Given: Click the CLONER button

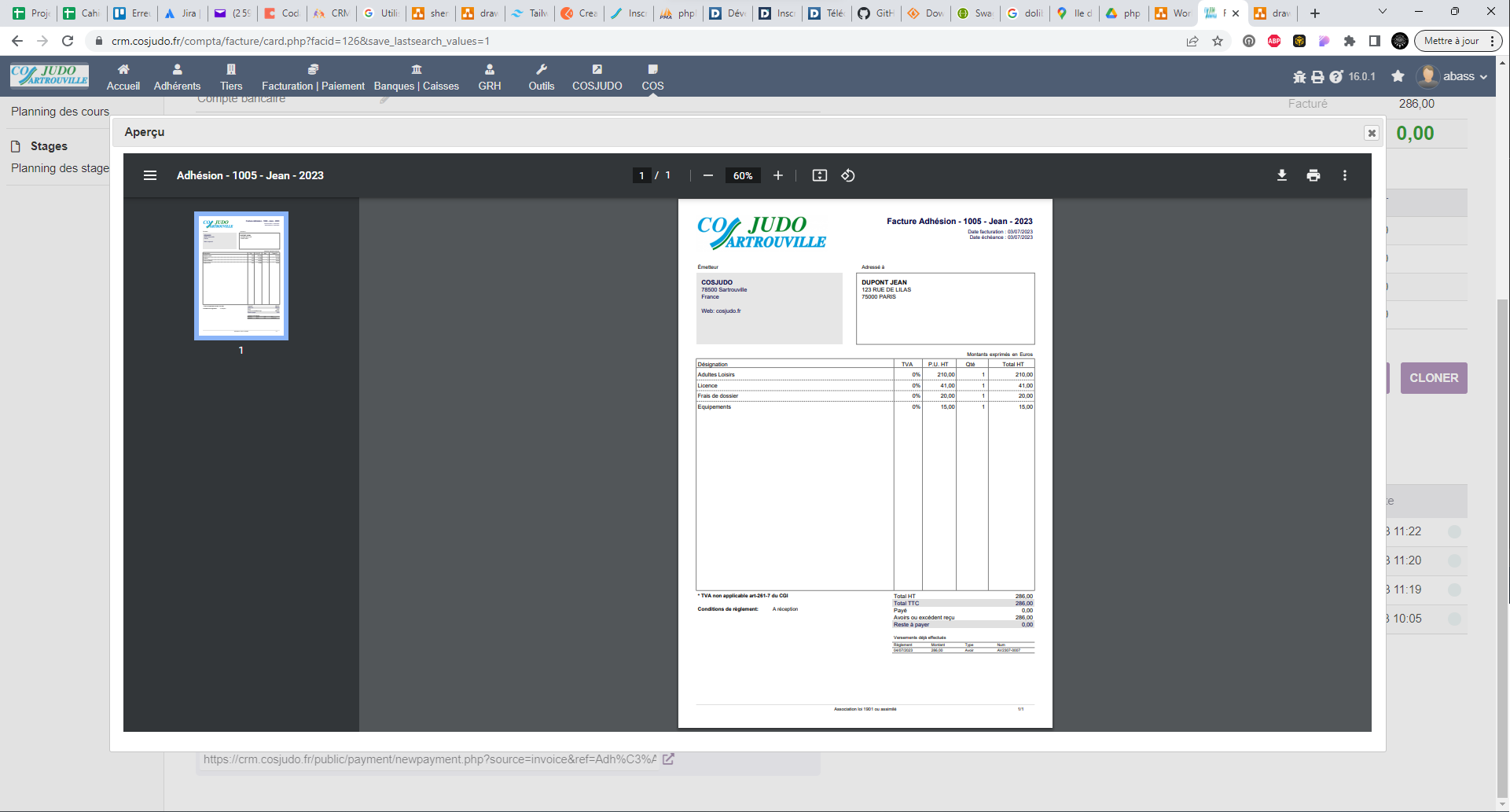Looking at the screenshot, I should 1434,378.
